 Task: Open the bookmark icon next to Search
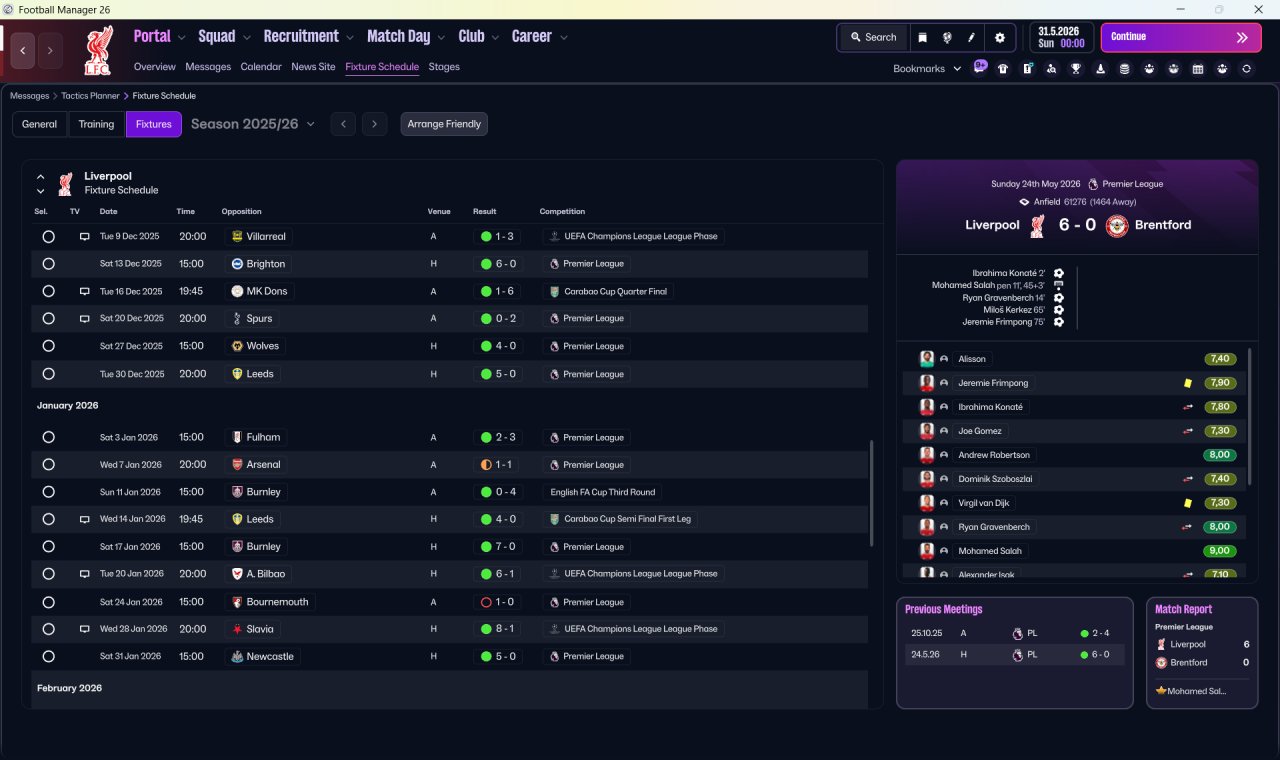click(x=922, y=37)
